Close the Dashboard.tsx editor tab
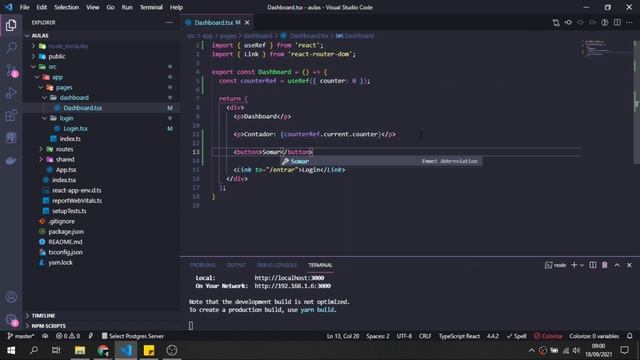The height and width of the screenshot is (360, 640). (x=247, y=23)
